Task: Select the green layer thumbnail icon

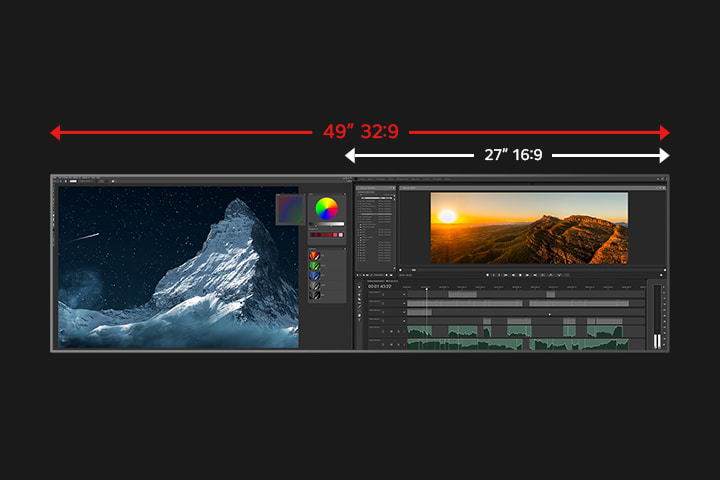Action: pos(314,266)
